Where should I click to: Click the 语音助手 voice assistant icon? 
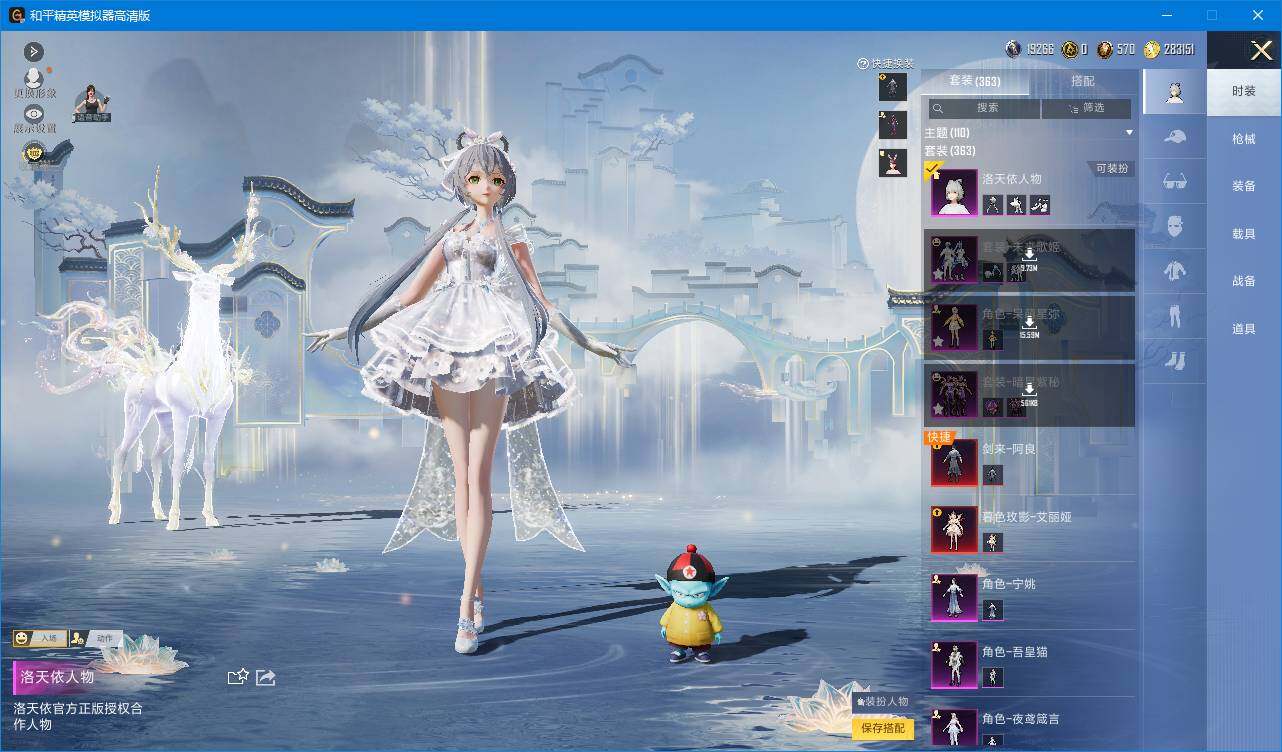pyautogui.click(x=91, y=103)
